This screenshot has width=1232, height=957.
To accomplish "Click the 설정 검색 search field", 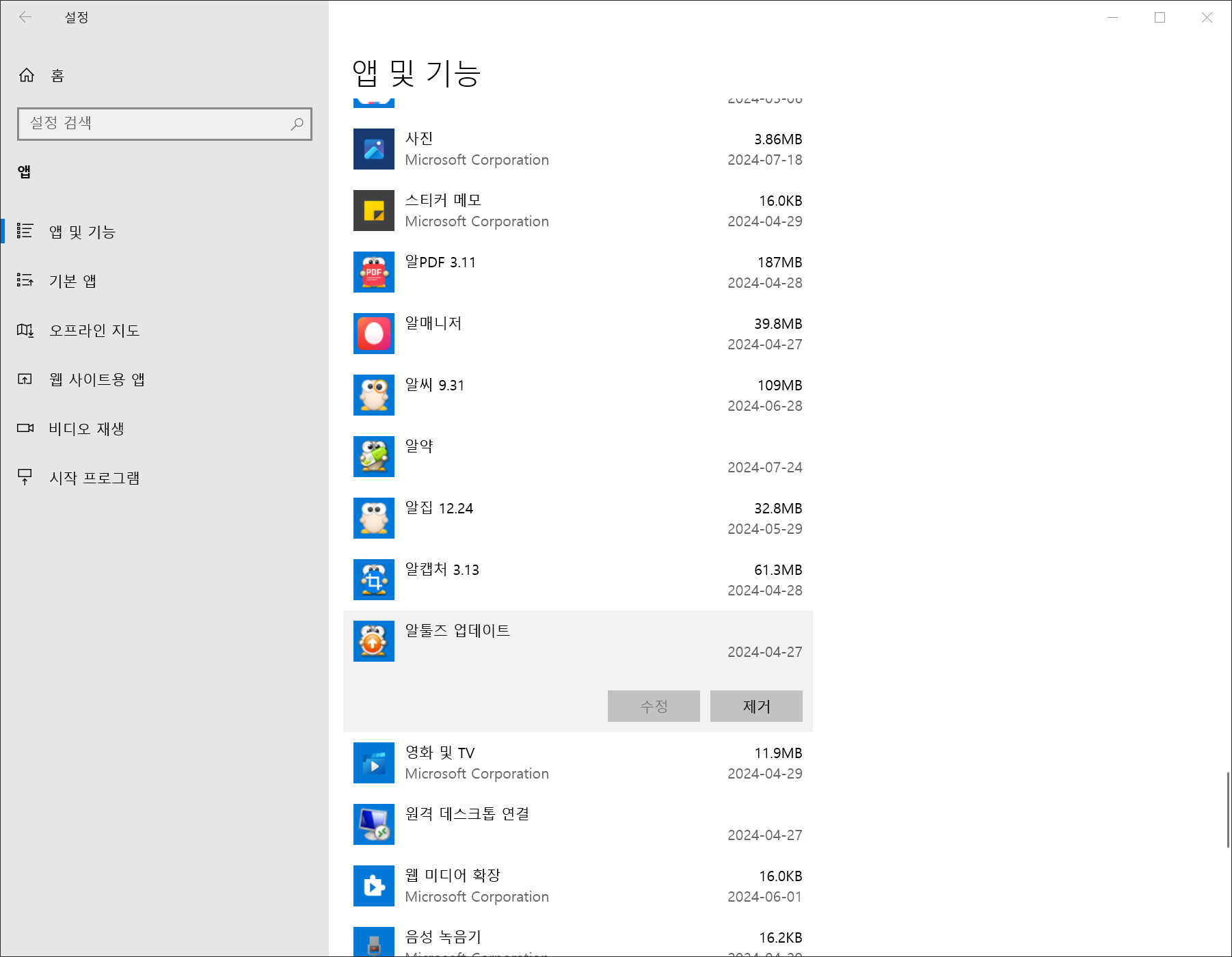I will (165, 124).
